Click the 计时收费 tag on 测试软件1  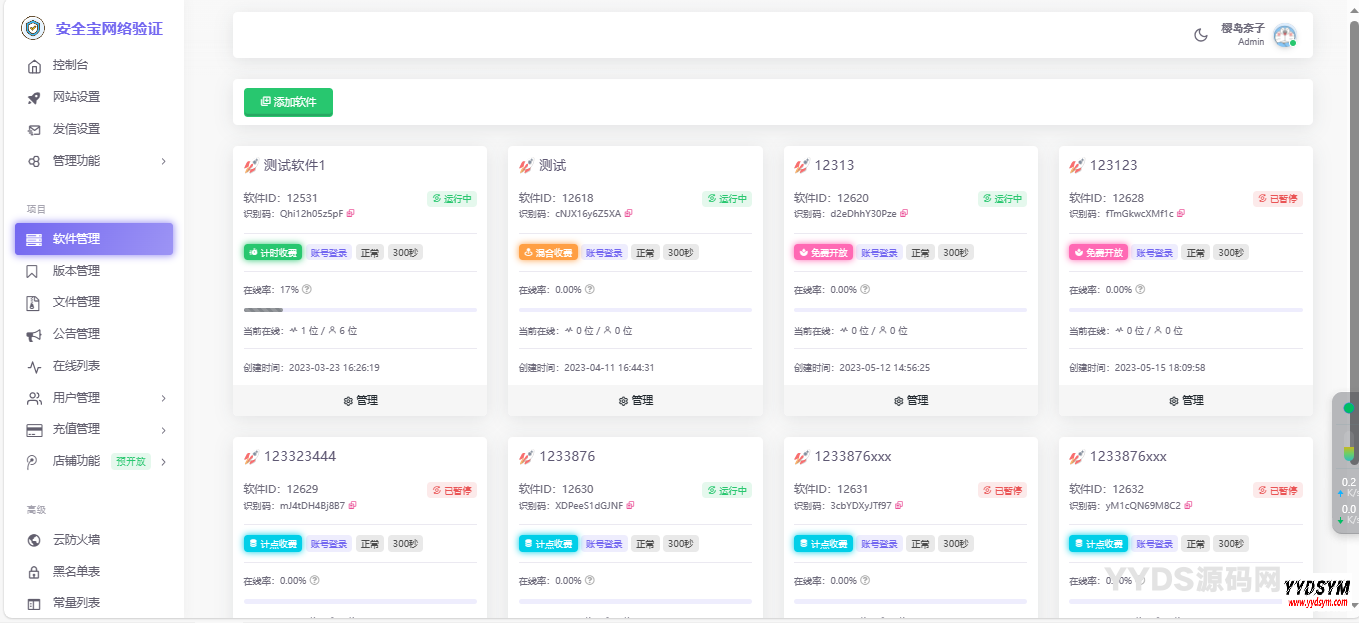(273, 253)
